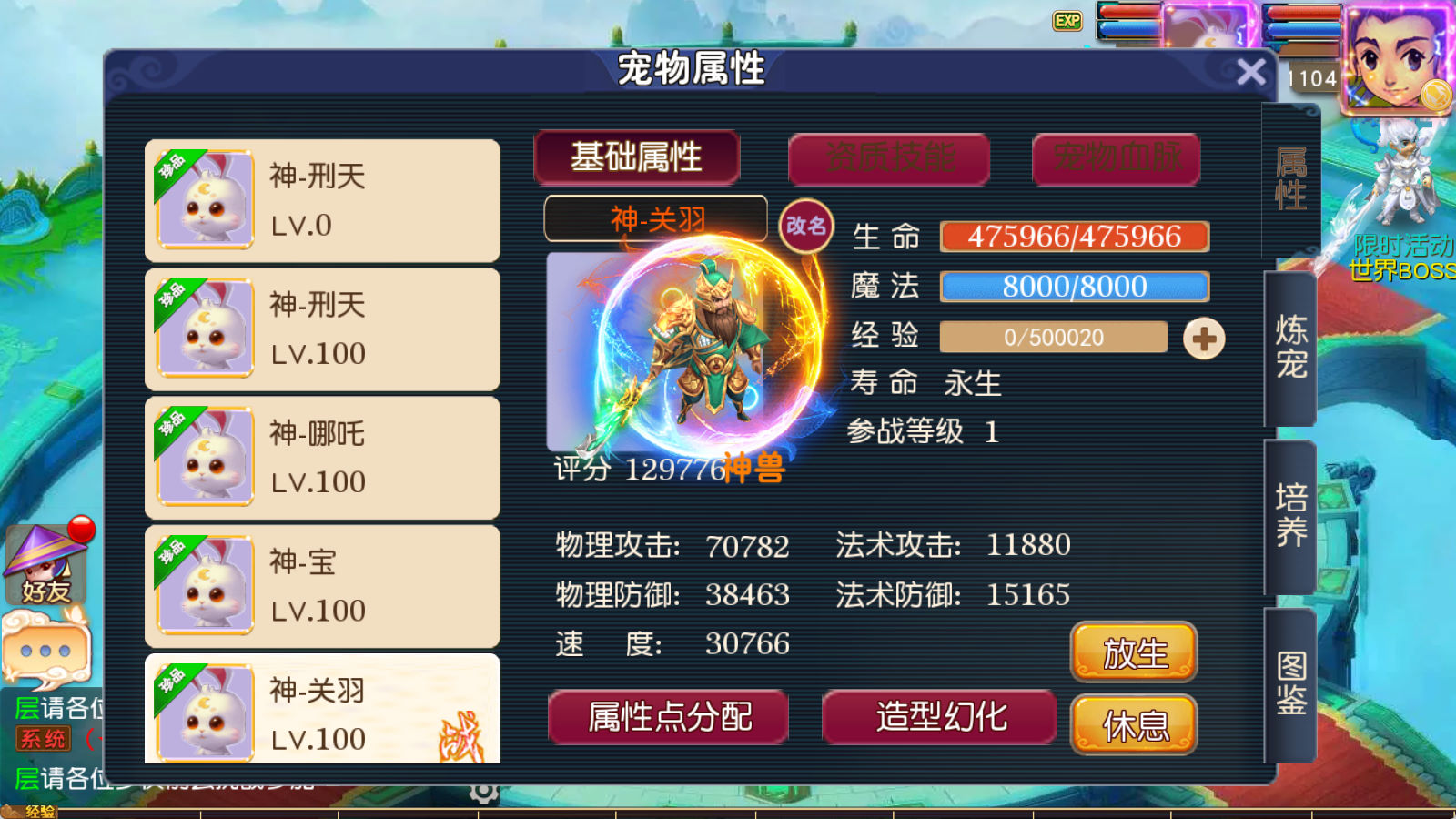
Task: Open the 培养 side tab
Action: coord(1290,516)
